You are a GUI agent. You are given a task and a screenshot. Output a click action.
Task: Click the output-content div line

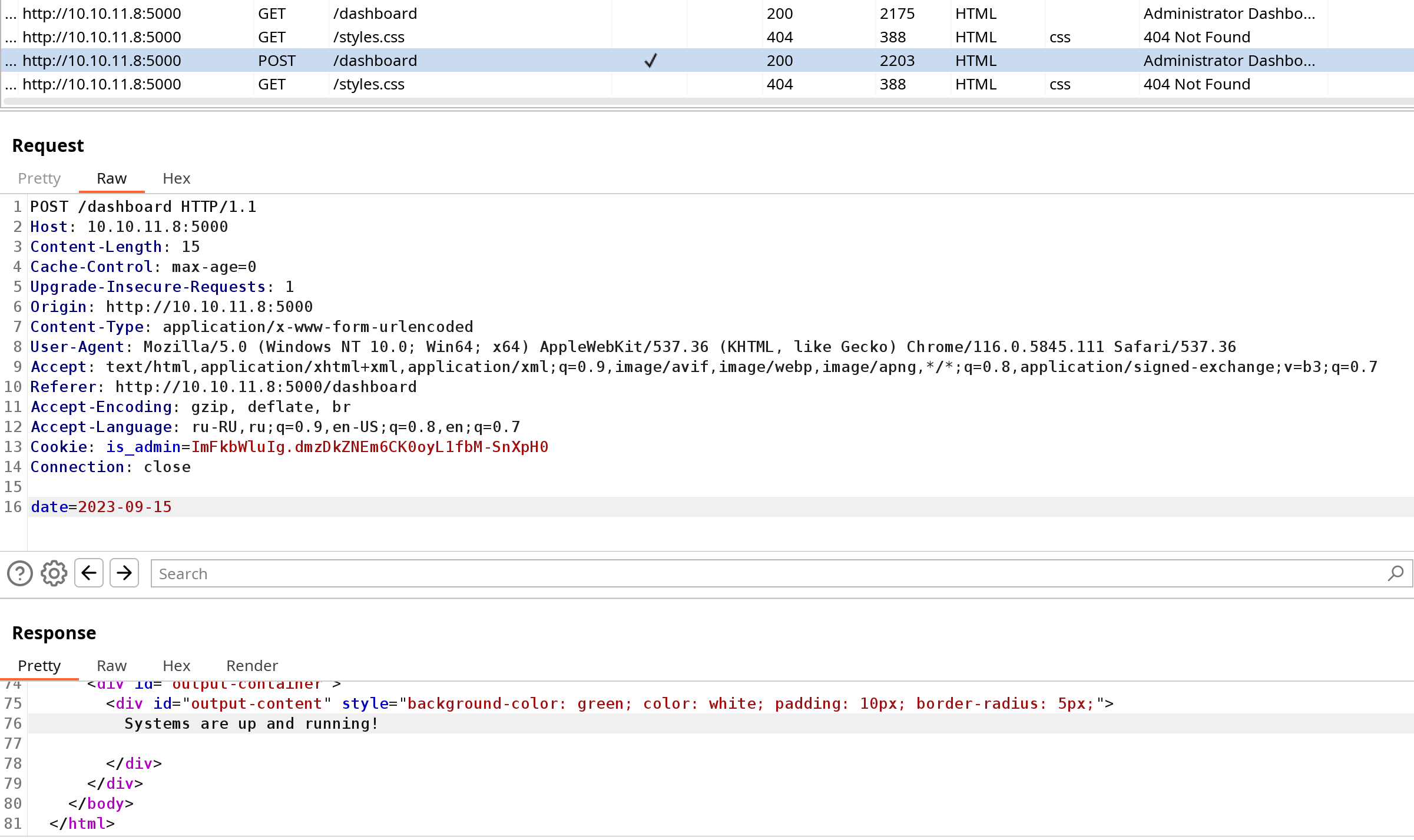[610, 703]
